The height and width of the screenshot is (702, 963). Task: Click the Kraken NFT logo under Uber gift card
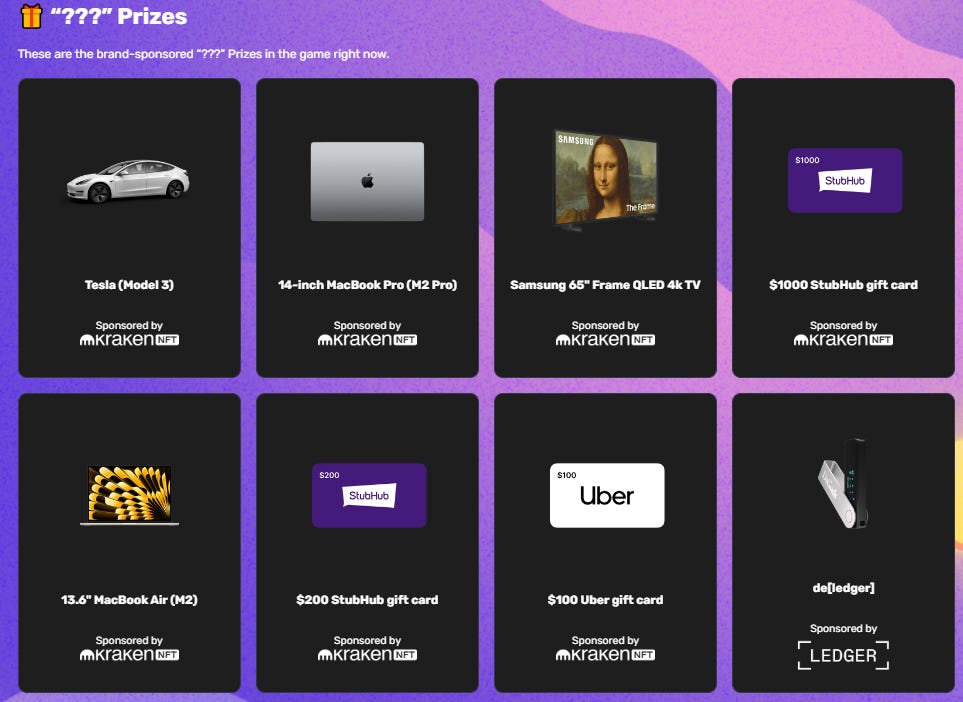606,655
